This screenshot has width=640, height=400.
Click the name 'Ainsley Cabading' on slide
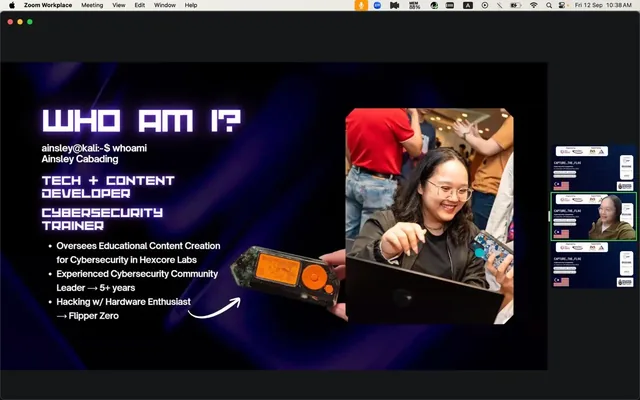click(80, 159)
